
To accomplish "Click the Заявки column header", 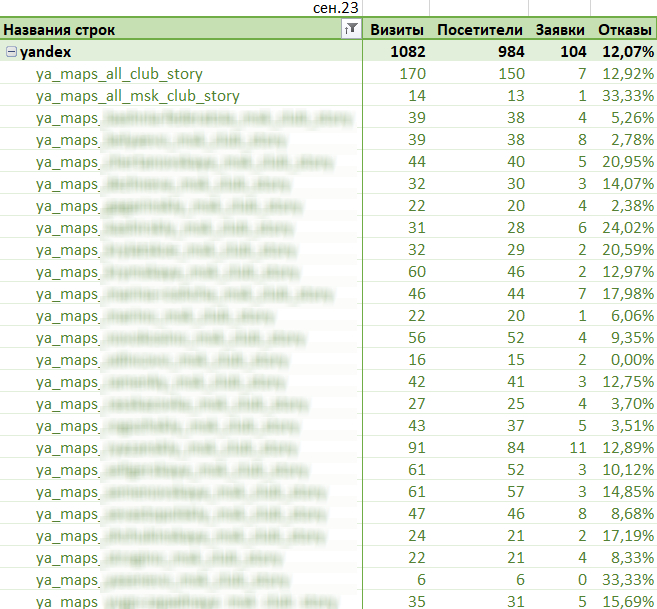I will (x=560, y=30).
